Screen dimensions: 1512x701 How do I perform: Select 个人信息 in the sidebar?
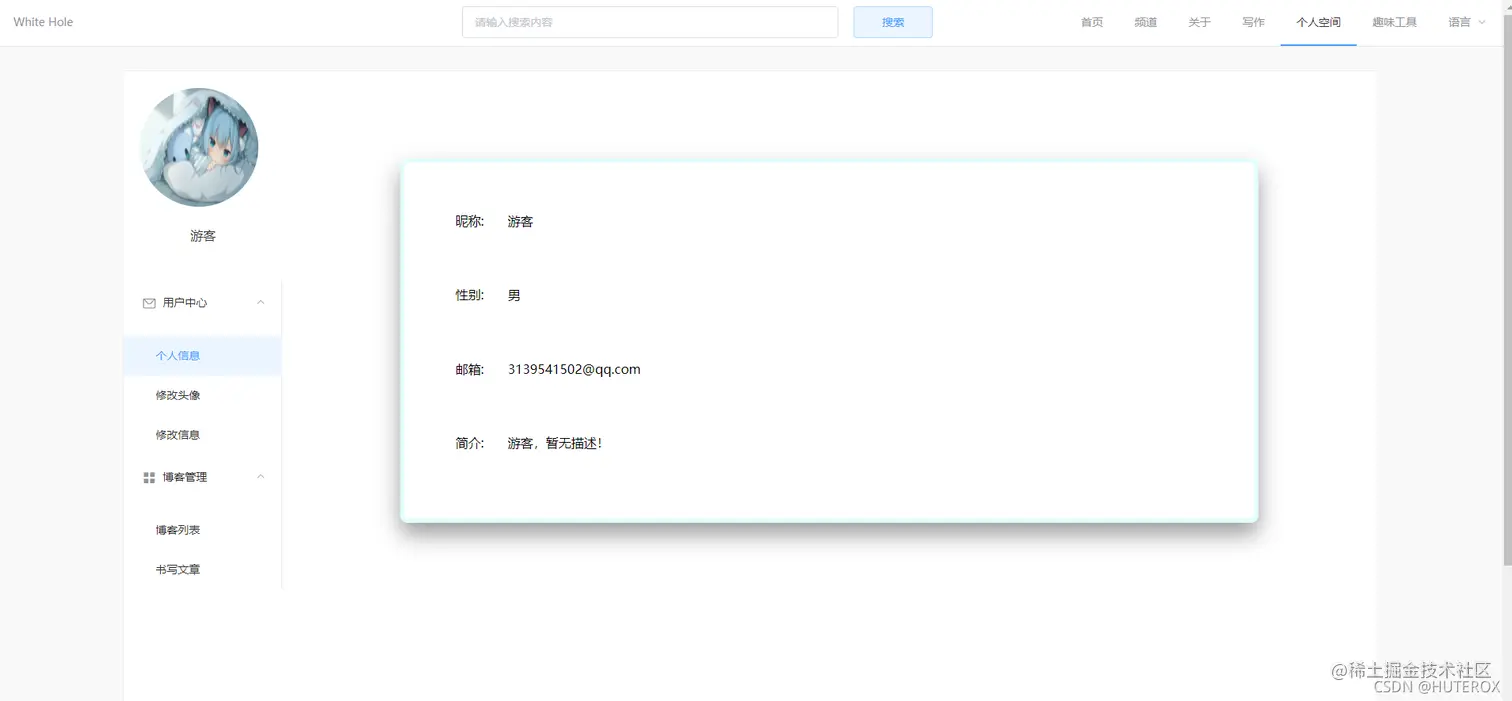[x=178, y=355]
